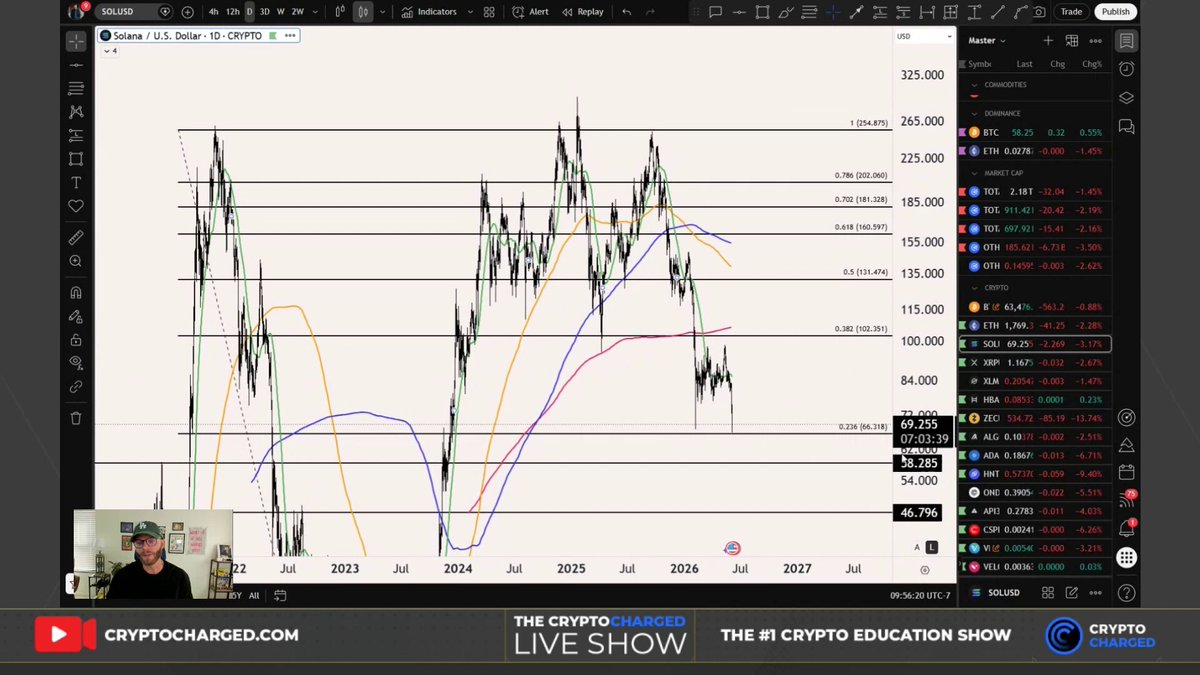The image size is (1200, 675).
Task: Toggle magnet mode in left toolbar
Action: click(x=76, y=293)
